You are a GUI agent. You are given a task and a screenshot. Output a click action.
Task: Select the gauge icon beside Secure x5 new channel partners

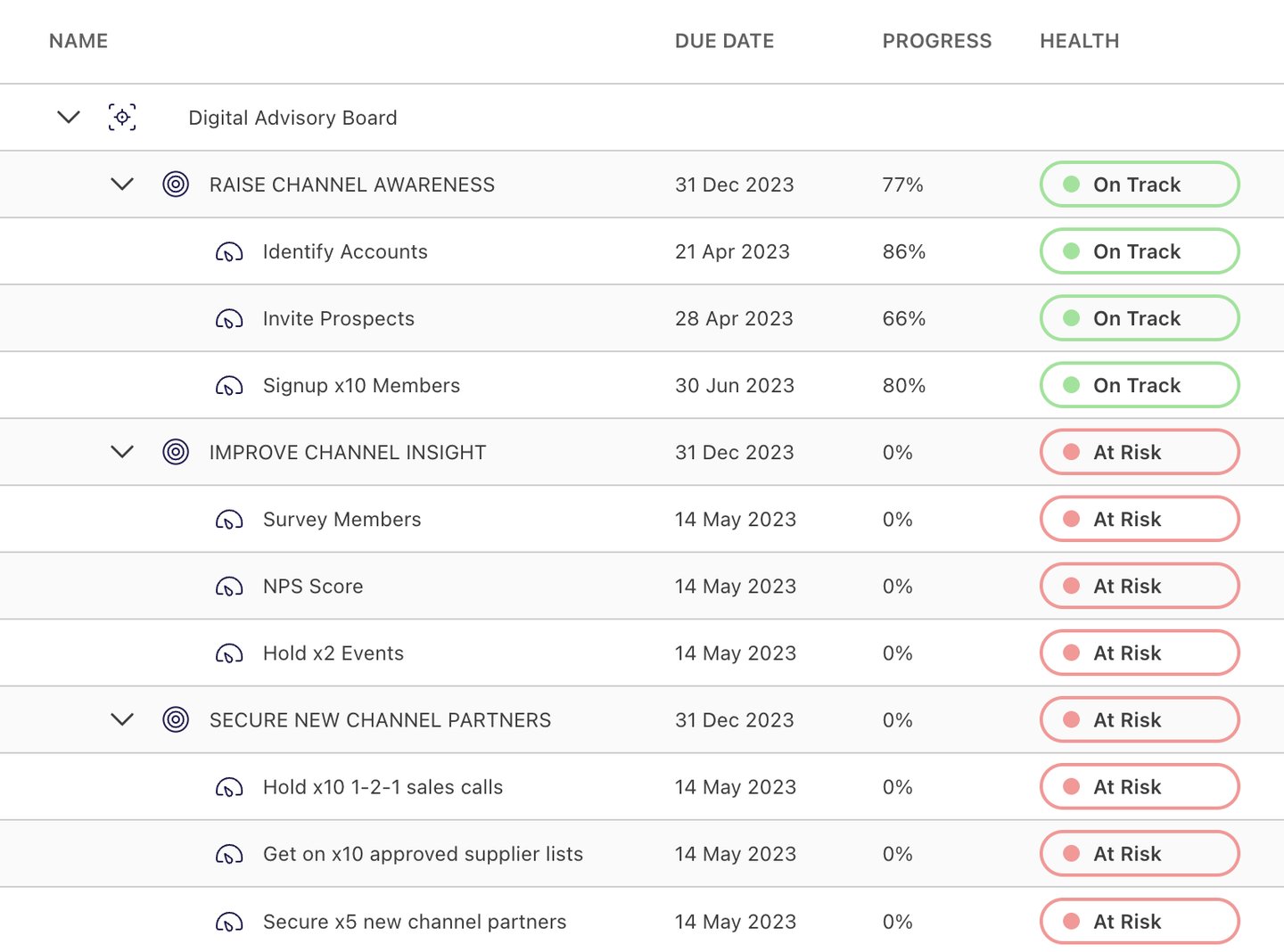pyautogui.click(x=229, y=921)
